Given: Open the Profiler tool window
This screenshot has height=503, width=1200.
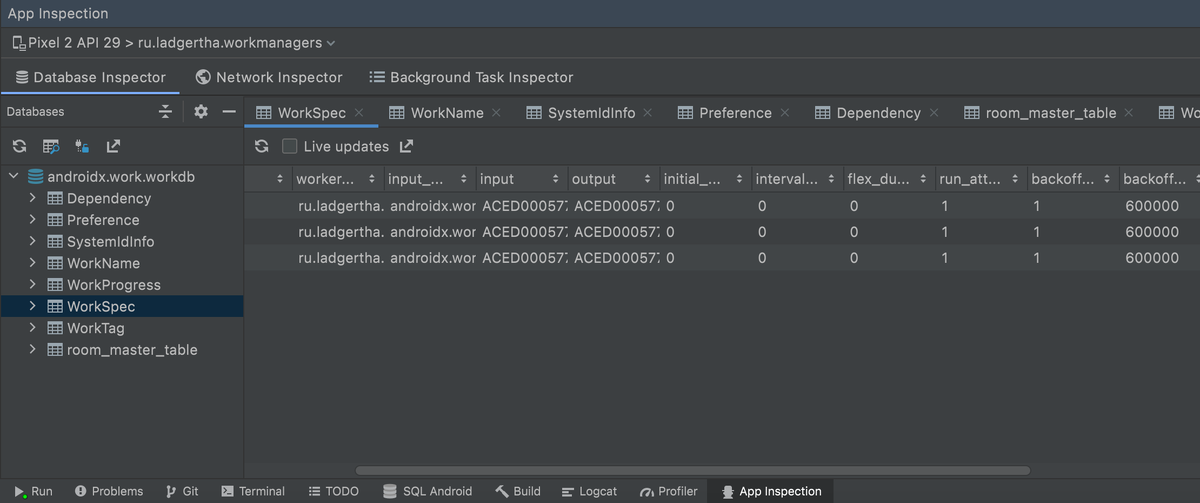Looking at the screenshot, I should tap(668, 491).
